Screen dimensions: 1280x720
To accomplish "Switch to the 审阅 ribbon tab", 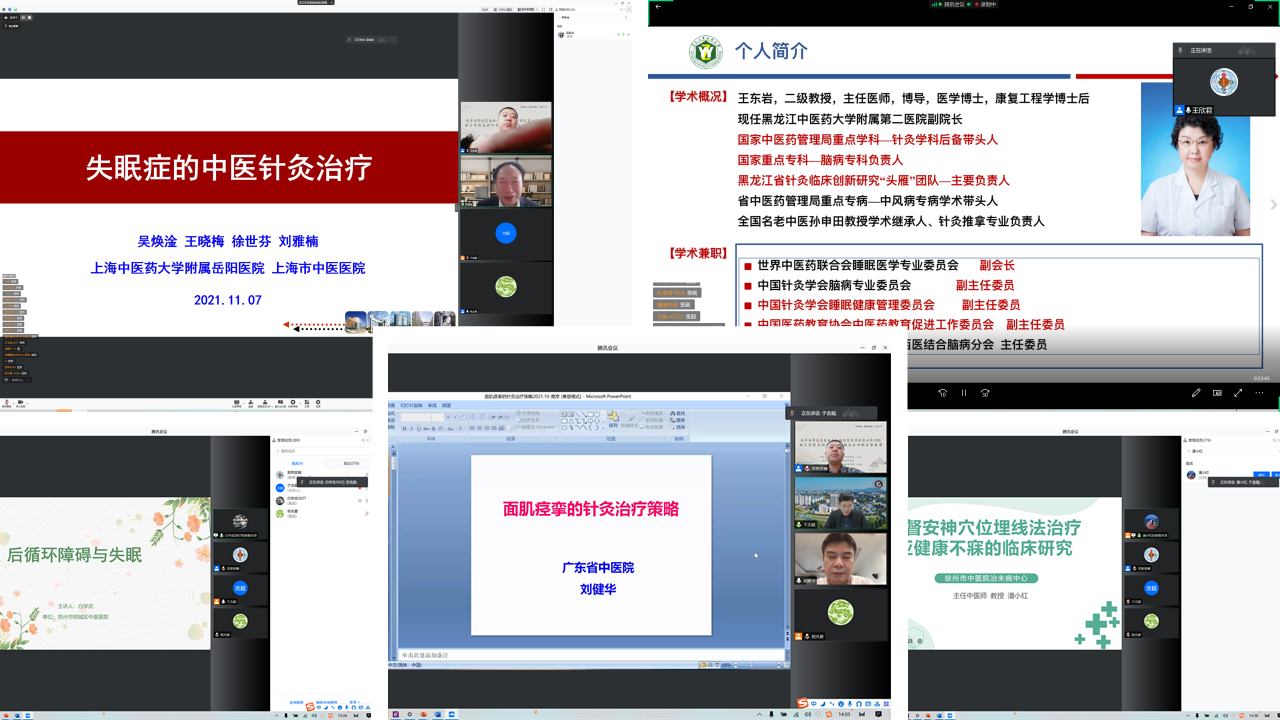I will (432, 405).
